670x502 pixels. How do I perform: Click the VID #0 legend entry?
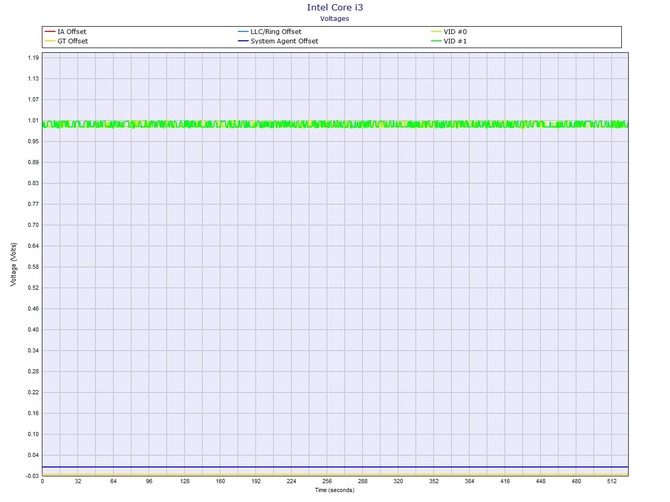pos(449,32)
